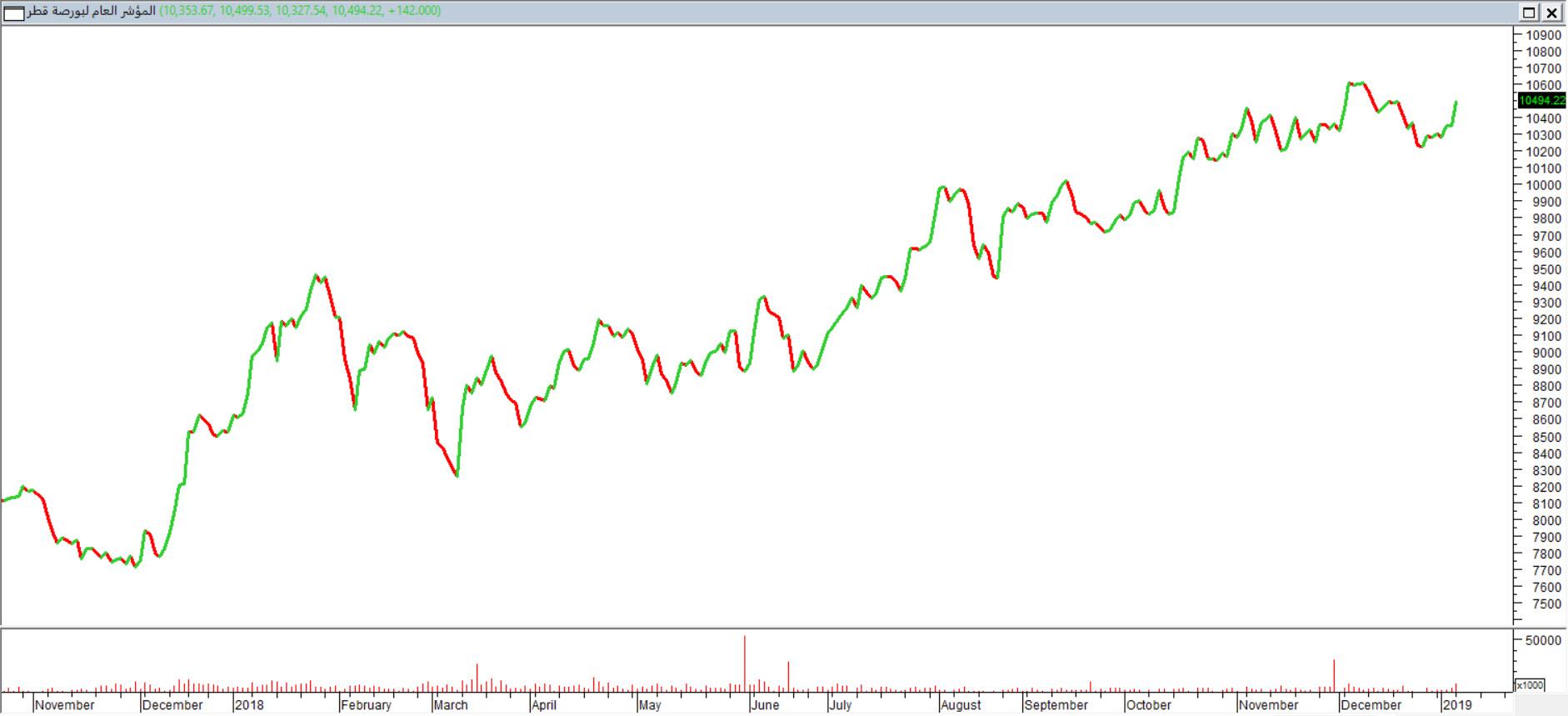The image size is (1568, 716).
Task: Click the September label on time axis
Action: coord(1056,705)
